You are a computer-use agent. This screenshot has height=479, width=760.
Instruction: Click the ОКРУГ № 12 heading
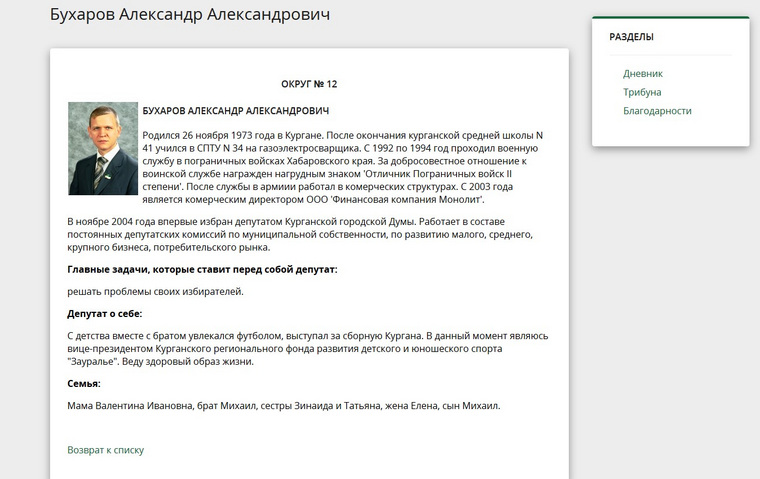(309, 84)
